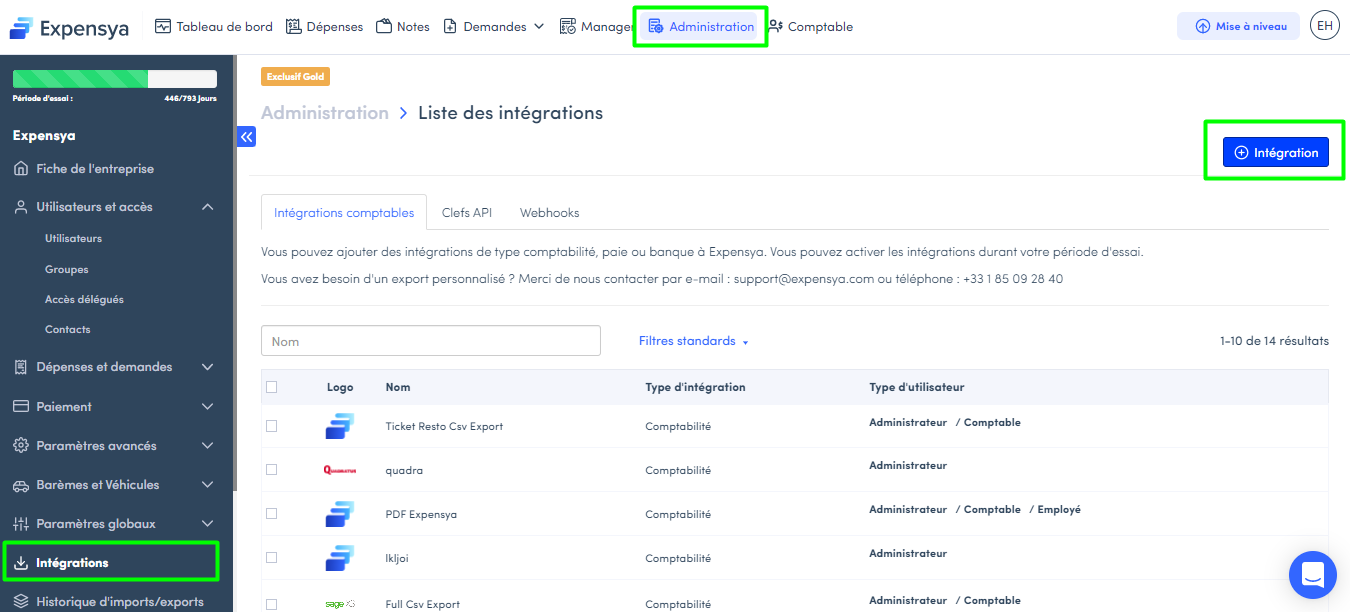The width and height of the screenshot is (1350, 612).
Task: Expand Dépenses et demandes sidebar section
Action: click(x=116, y=367)
